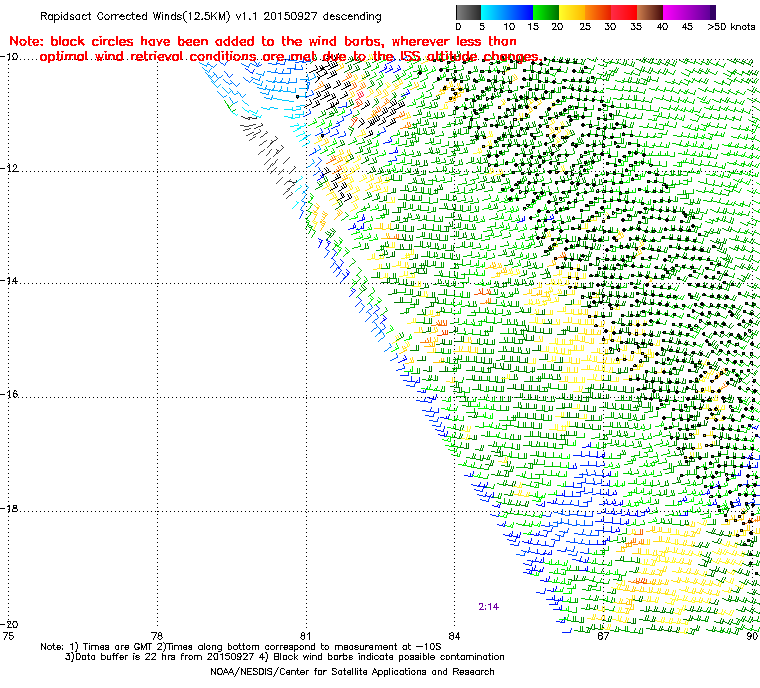Screen dimensions: 760x688
Task: Click the purple '2:14' pass time label
Action: tap(488, 607)
